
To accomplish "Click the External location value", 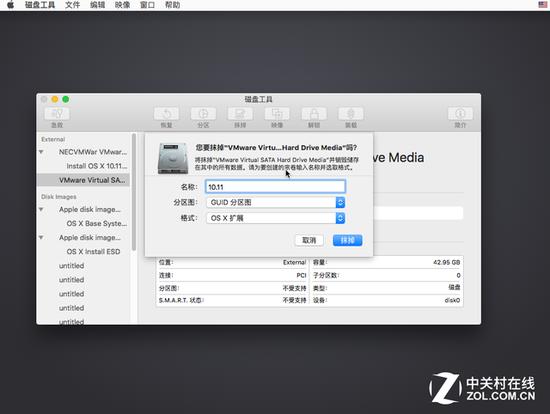I will (x=294, y=262).
